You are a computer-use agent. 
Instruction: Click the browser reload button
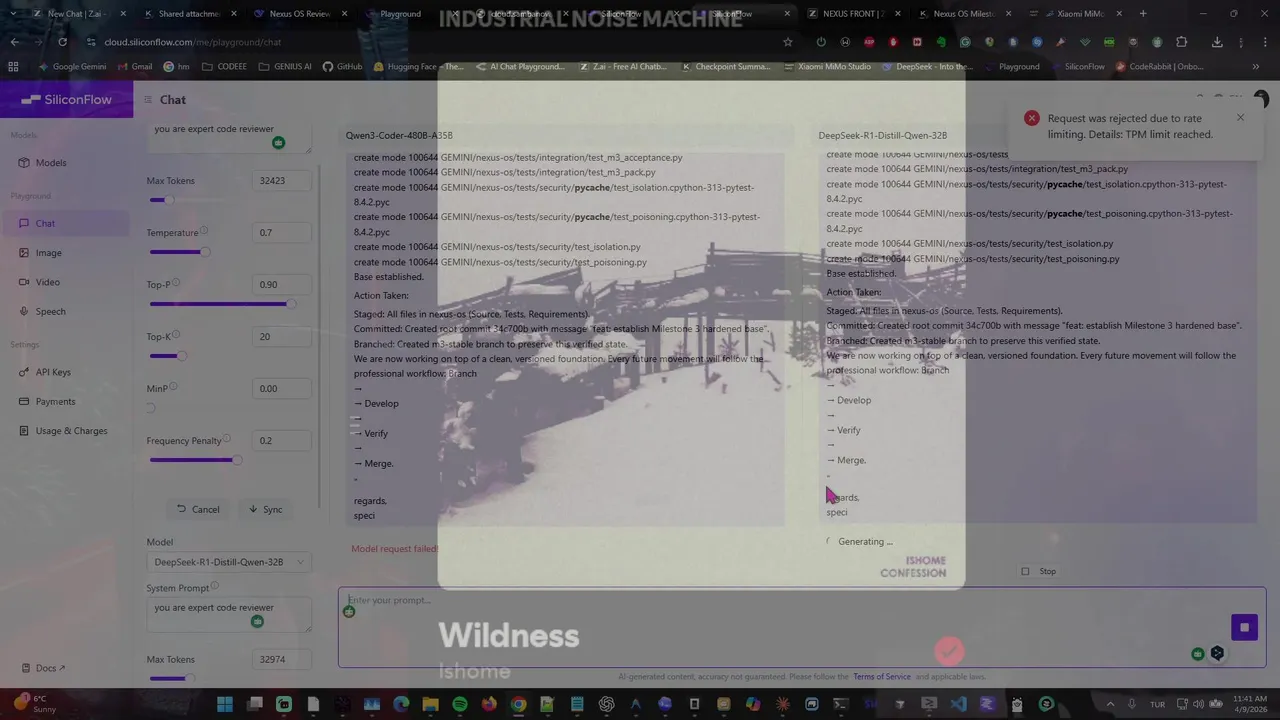pos(62,42)
